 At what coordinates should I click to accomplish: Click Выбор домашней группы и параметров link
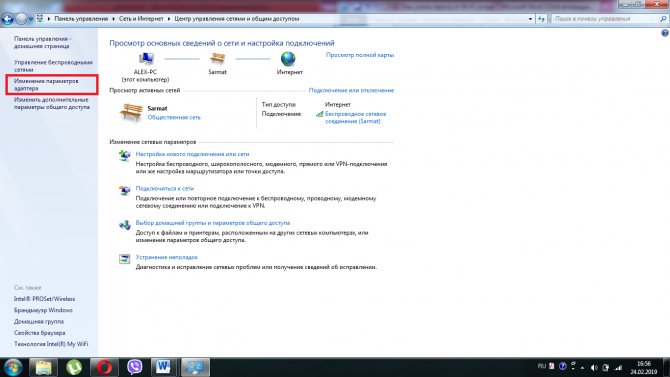pyautogui.click(x=213, y=223)
